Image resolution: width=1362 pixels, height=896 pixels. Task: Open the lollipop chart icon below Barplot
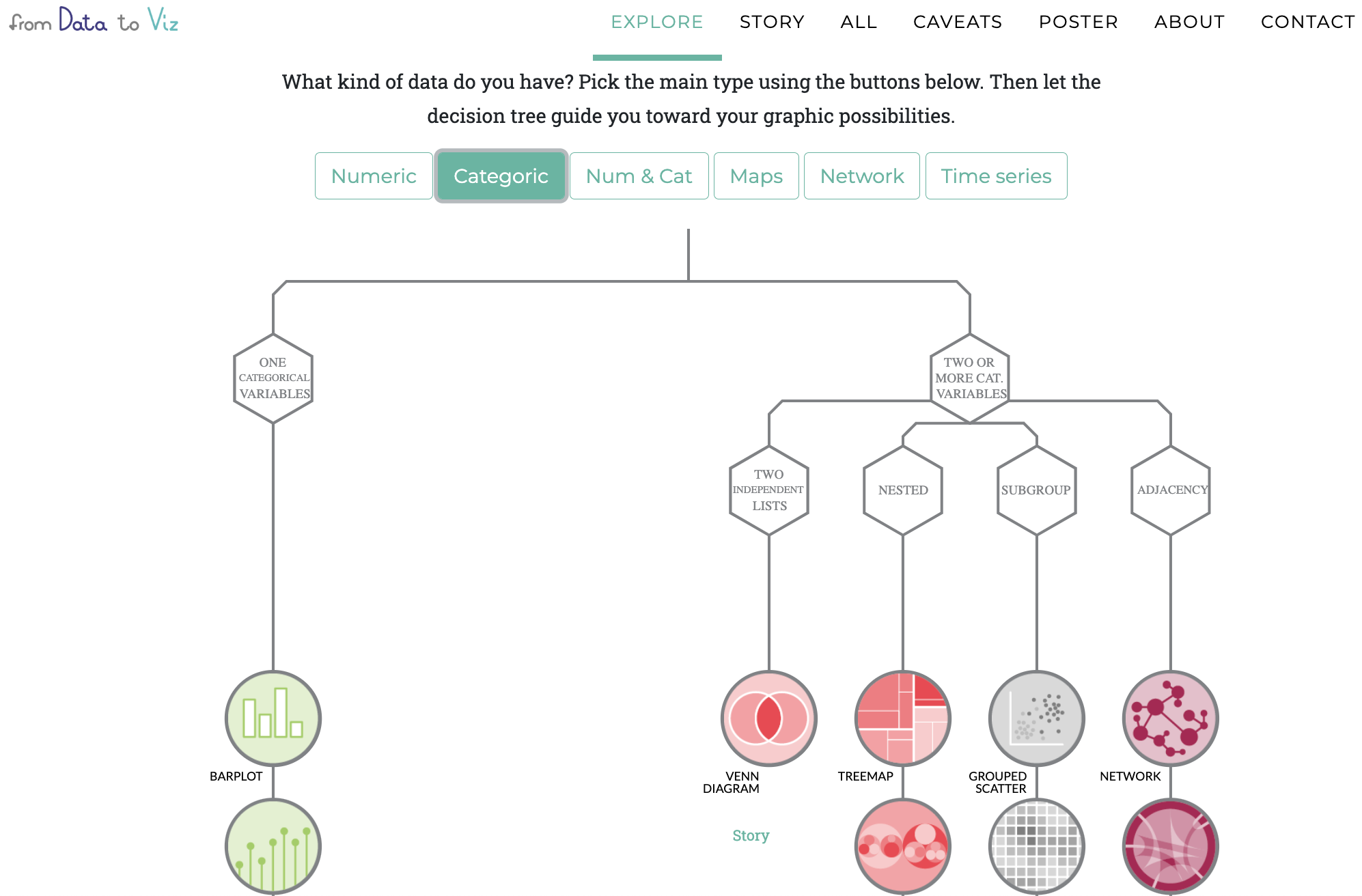273,847
